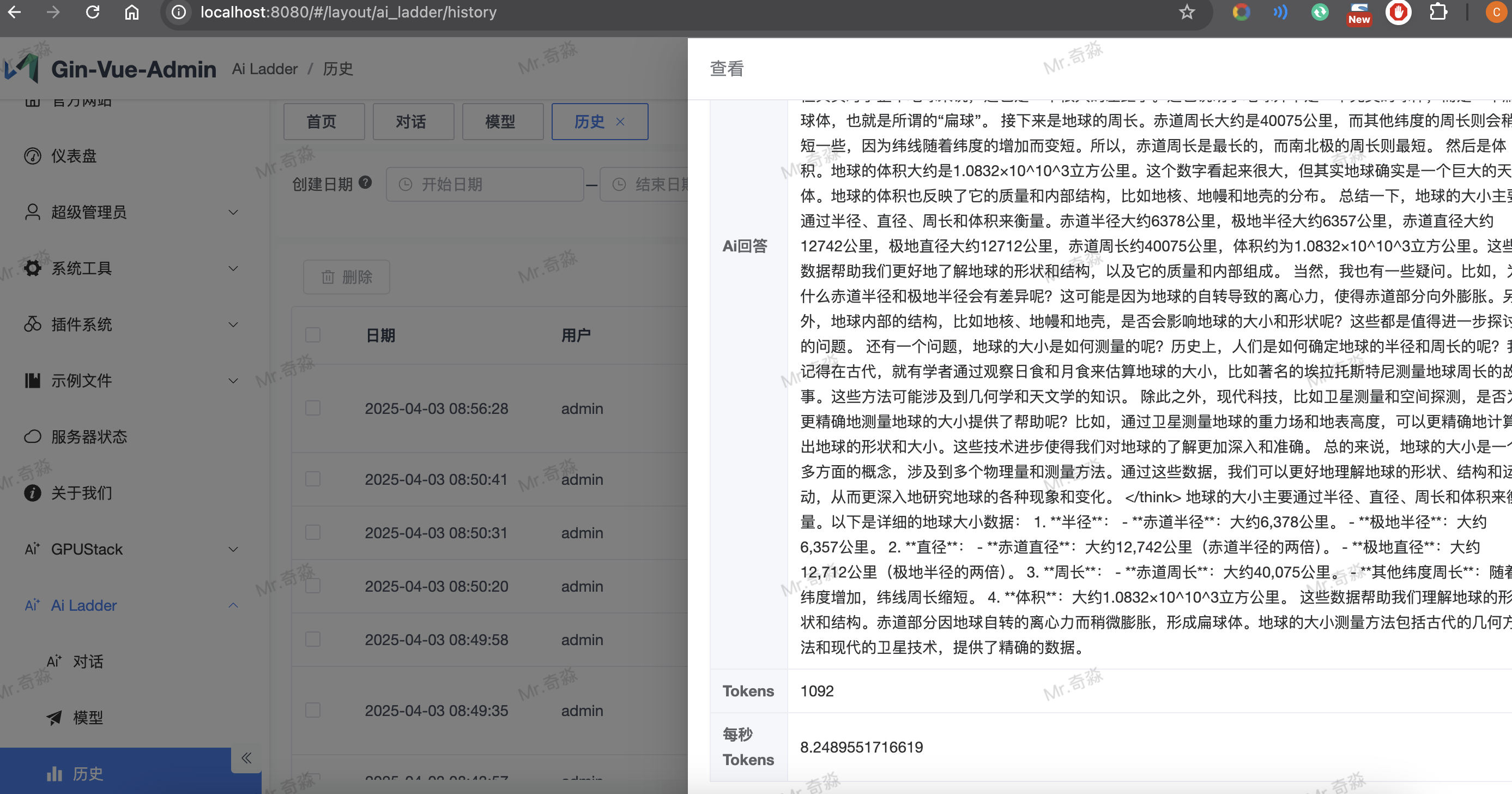Click the sidebar collapse double-chevron icon
Screen dimensions: 1512x794
coord(246,757)
